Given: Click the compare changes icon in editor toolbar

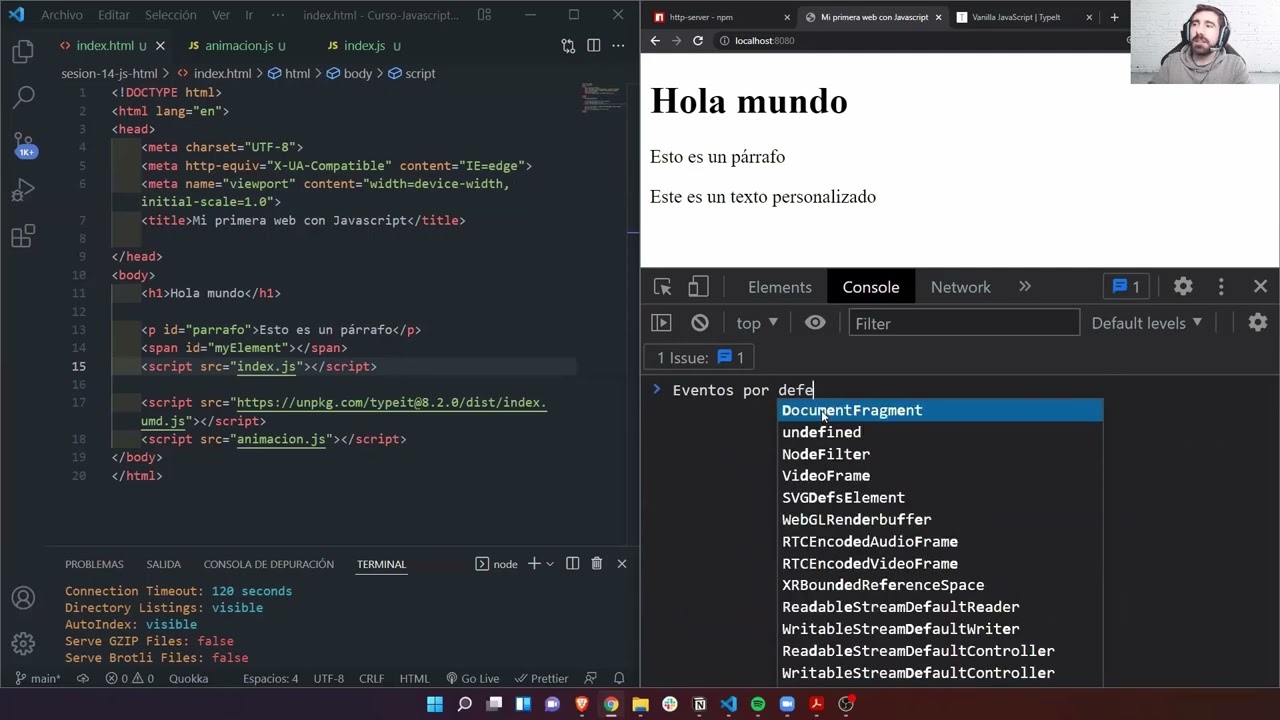Looking at the screenshot, I should tap(568, 46).
